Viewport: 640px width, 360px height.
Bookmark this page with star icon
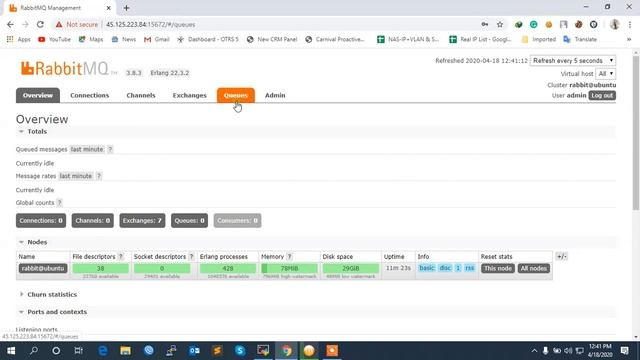(500, 24)
